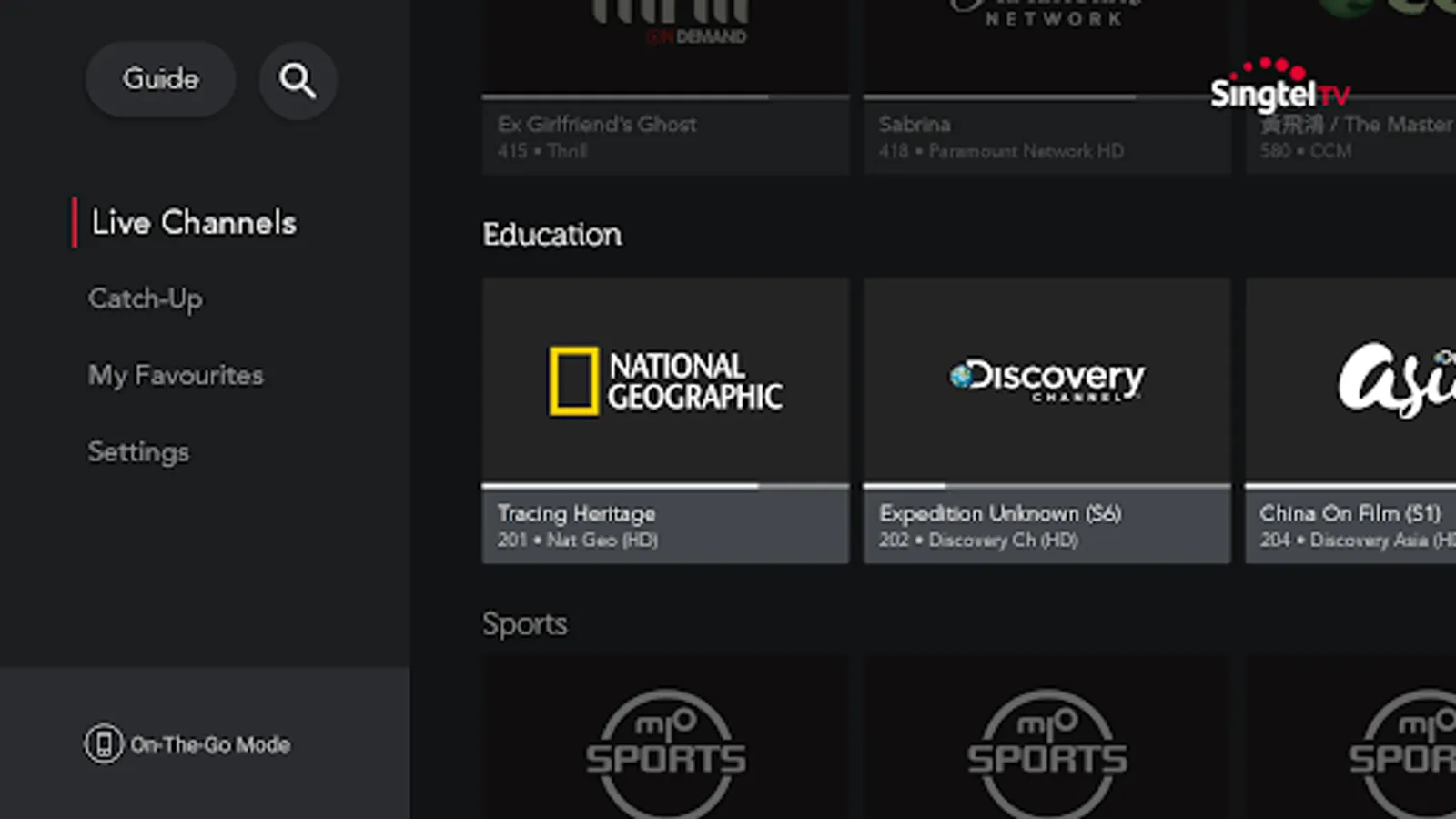1456x819 pixels.
Task: Click the Tracing Heritage progress bar
Action: coord(665,487)
